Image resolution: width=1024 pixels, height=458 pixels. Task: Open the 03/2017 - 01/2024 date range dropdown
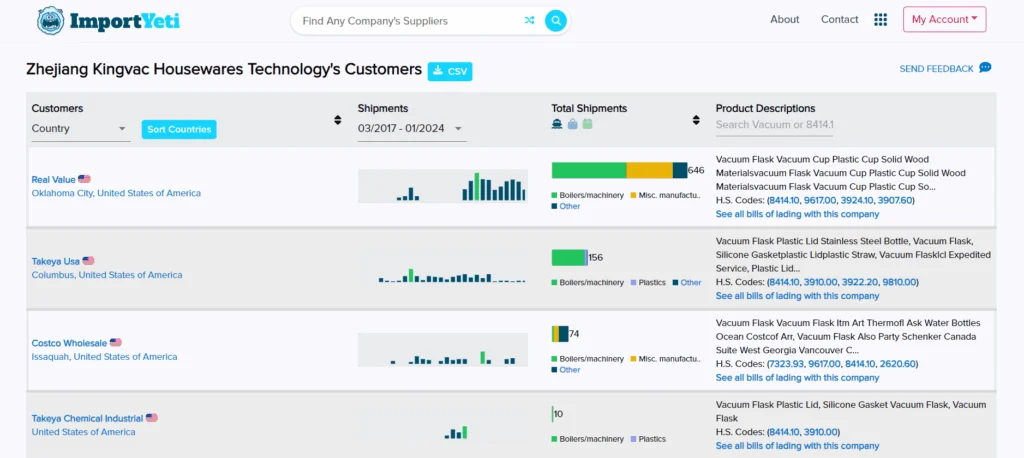pyautogui.click(x=412, y=129)
